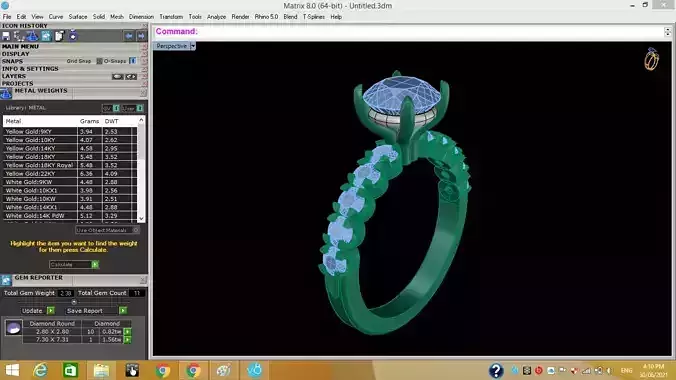Open the Perspective viewport dropdown arrow
Image resolution: width=676 pixels, height=380 pixels.
[x=193, y=46]
